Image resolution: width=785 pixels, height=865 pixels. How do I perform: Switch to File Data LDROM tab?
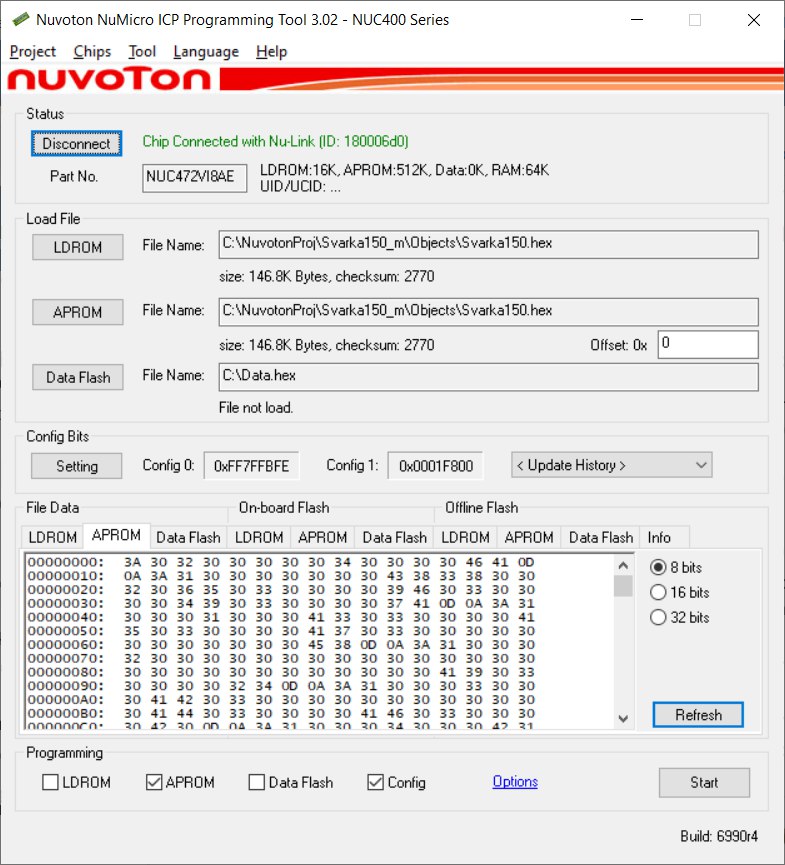click(x=52, y=537)
